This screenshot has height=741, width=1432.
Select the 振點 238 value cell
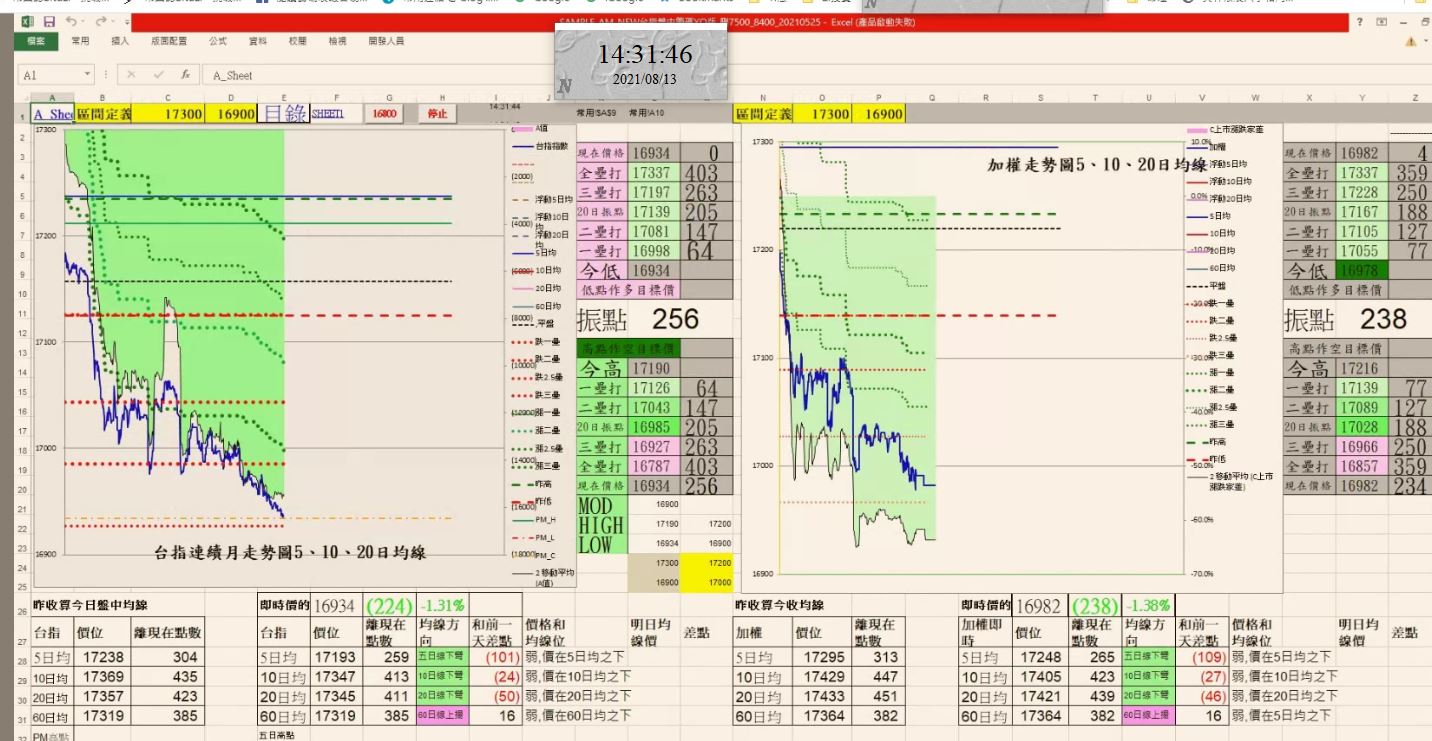pos(1383,319)
